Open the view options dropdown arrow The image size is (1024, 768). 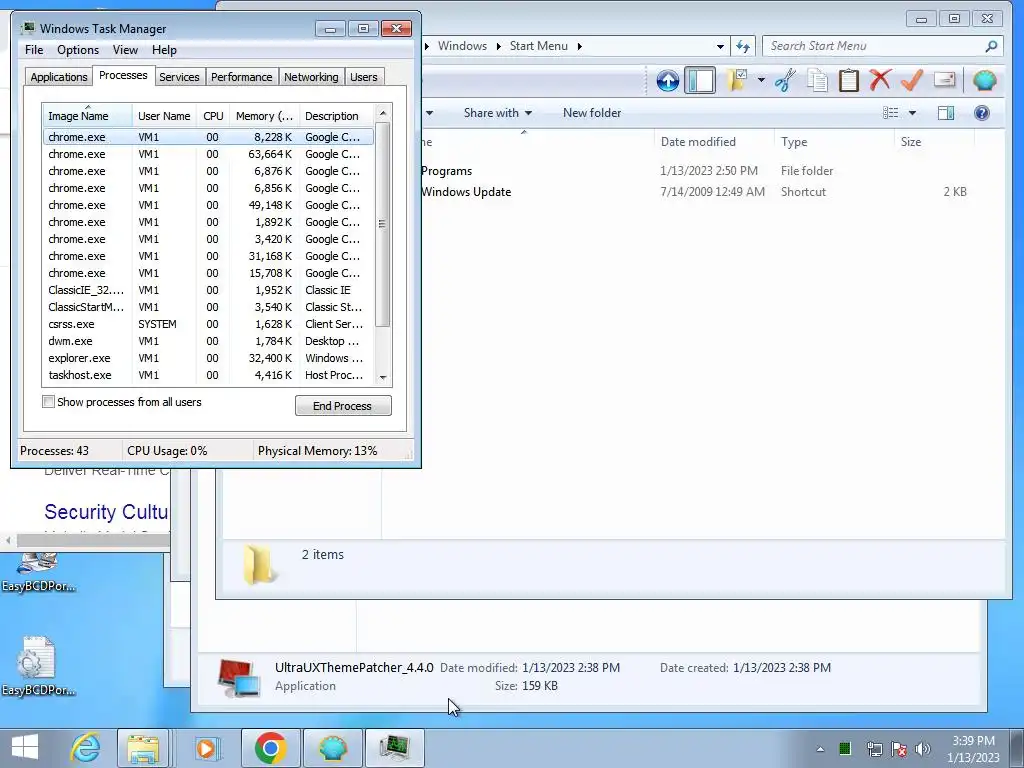tap(912, 113)
